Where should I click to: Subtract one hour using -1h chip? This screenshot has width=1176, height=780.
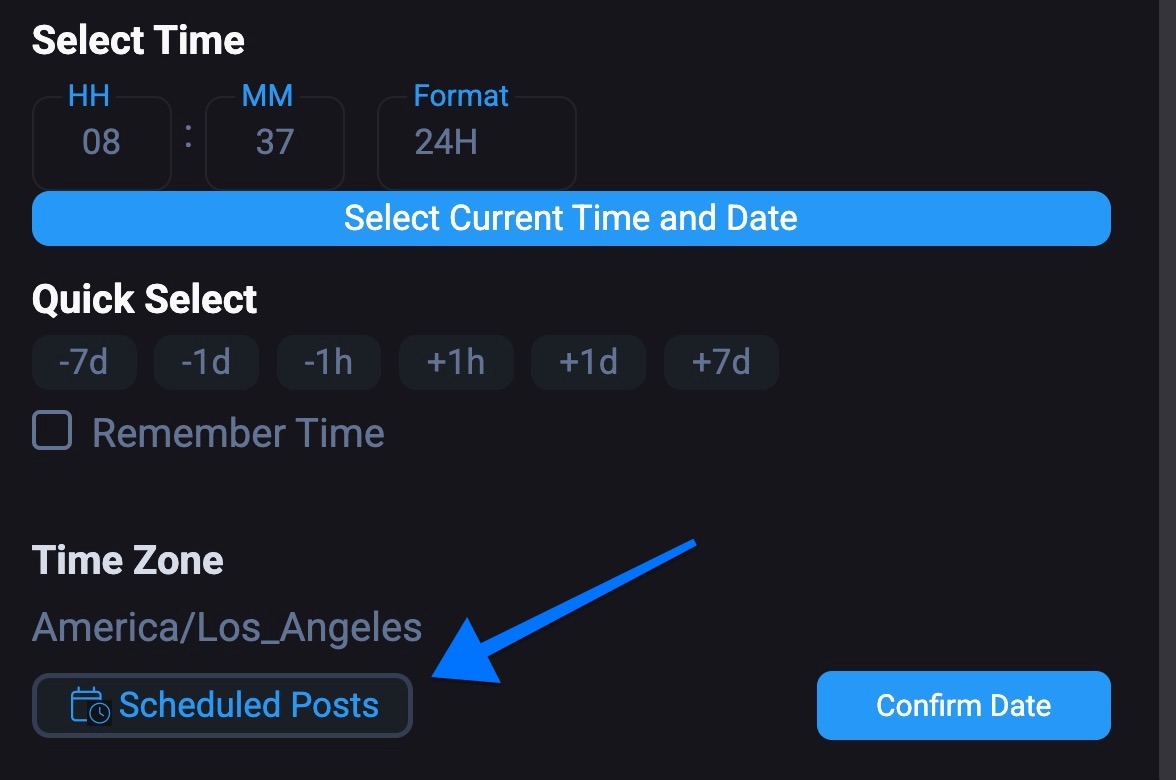click(x=329, y=362)
